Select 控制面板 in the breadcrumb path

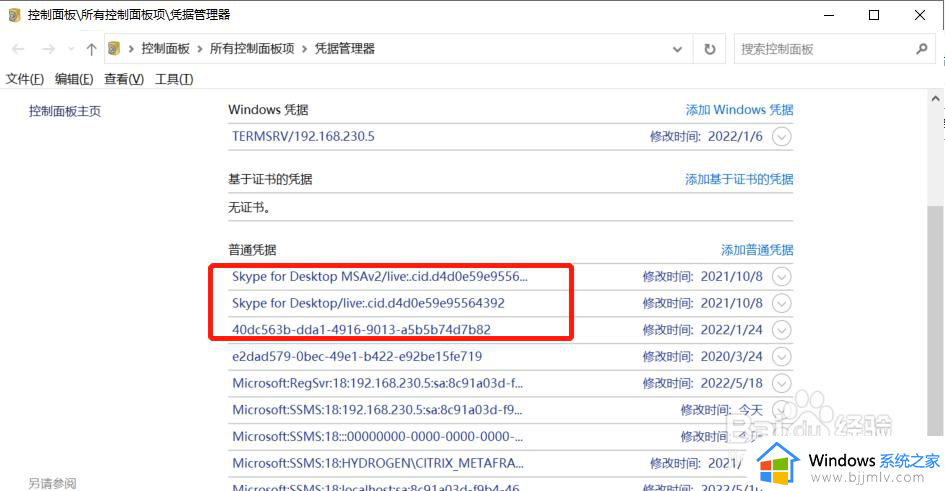[166, 49]
